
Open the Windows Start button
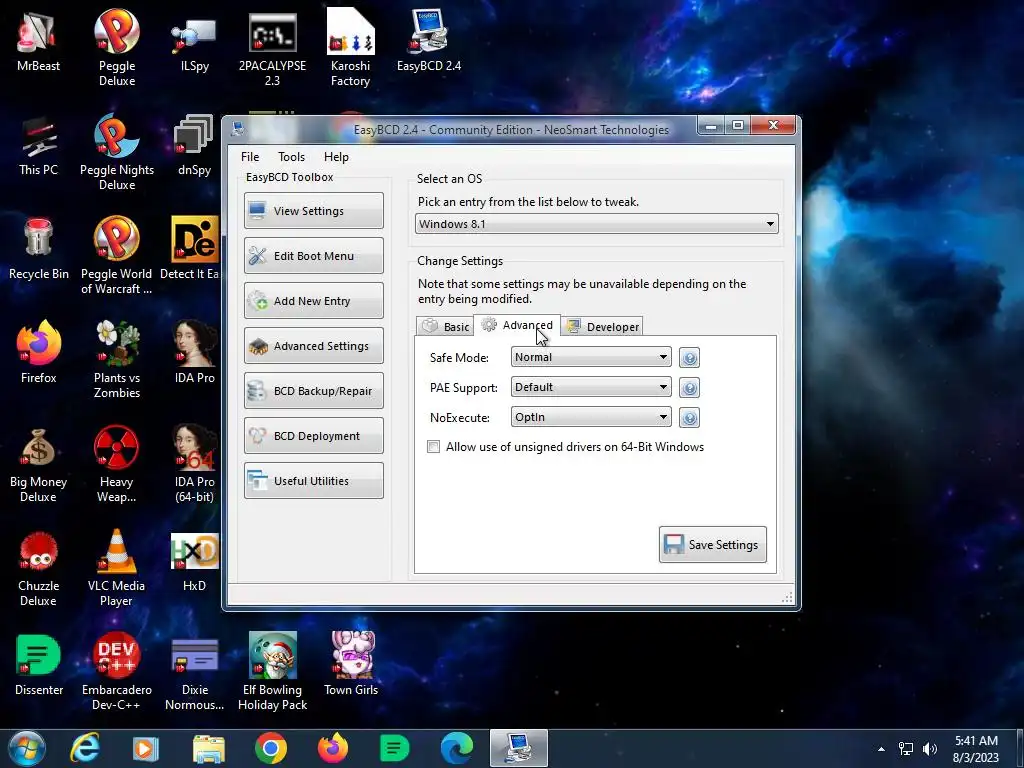tap(26, 748)
